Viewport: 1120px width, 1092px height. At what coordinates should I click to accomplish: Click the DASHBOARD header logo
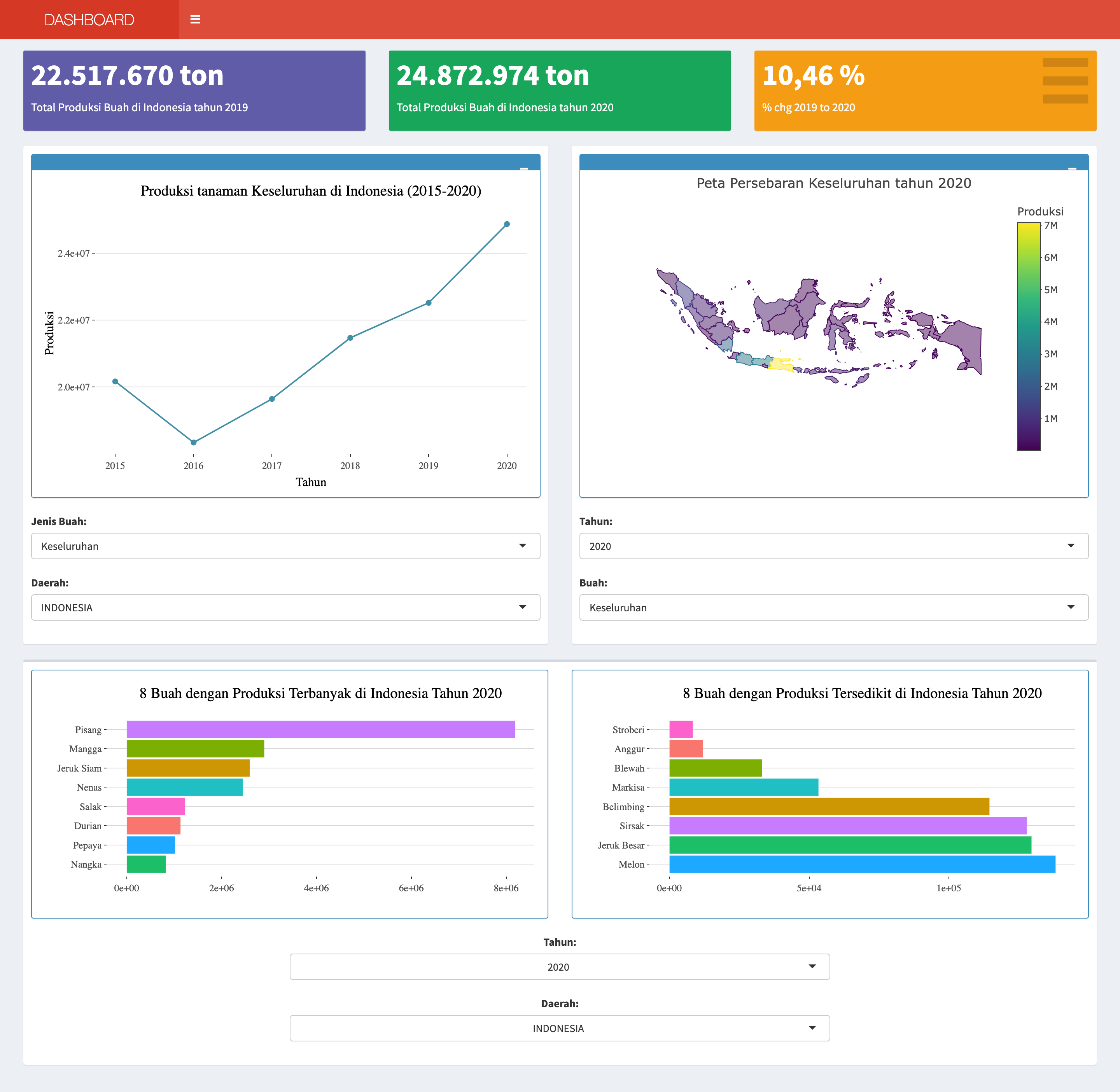[x=89, y=19]
